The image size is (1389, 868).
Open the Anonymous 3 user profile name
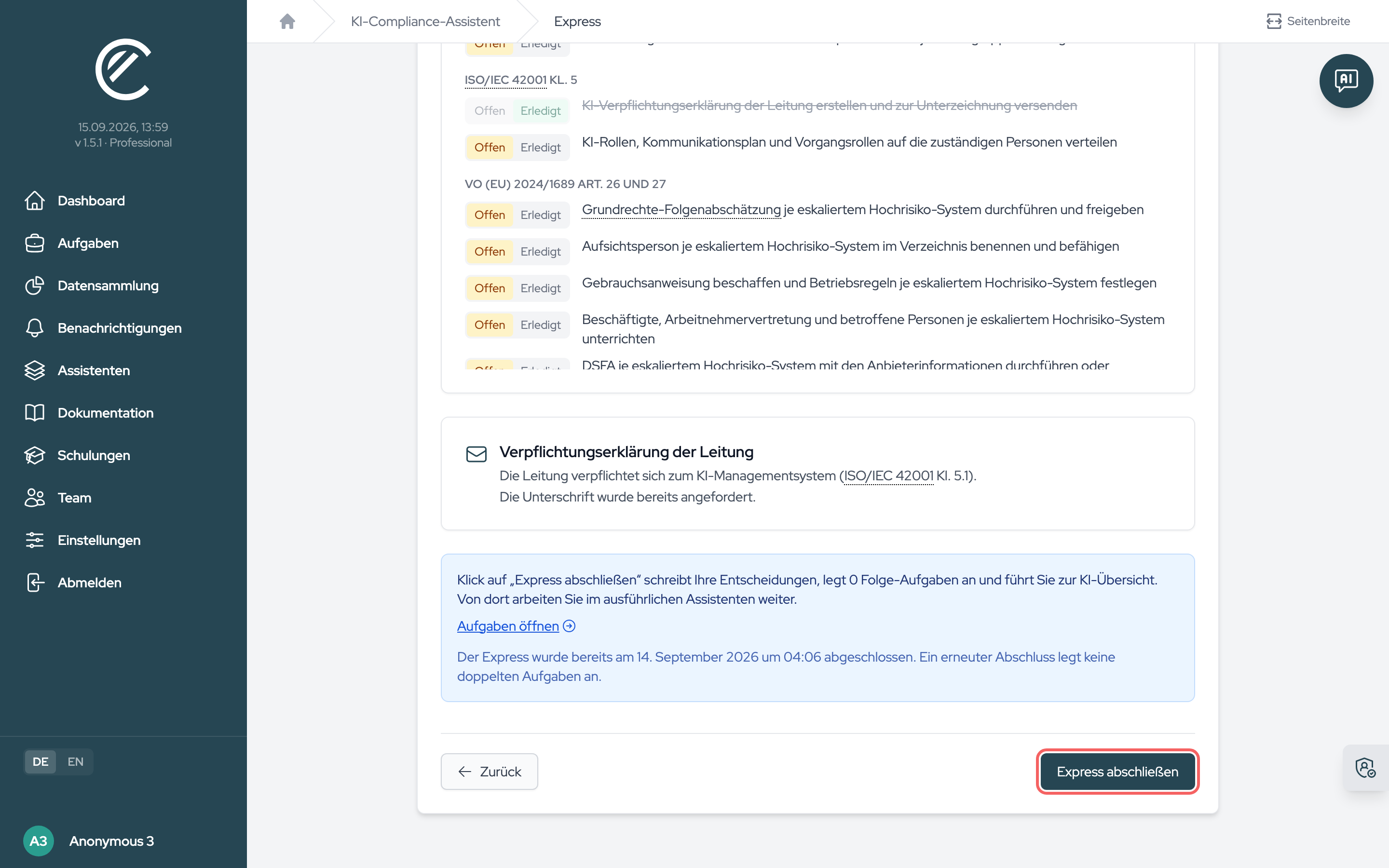pos(111,841)
